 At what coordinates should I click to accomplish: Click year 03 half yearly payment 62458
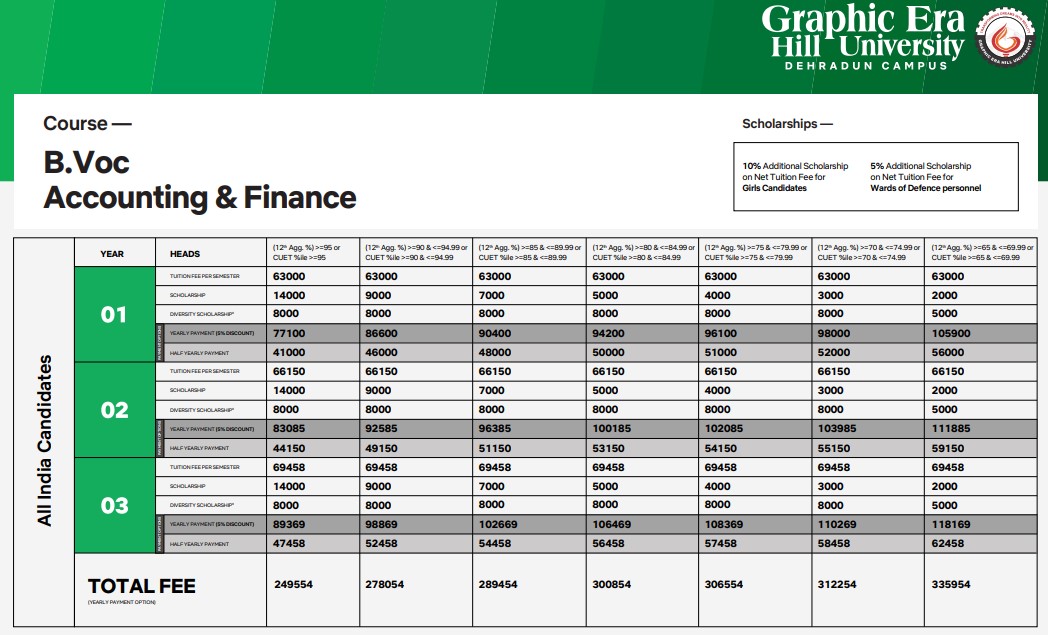pyautogui.click(x=948, y=543)
